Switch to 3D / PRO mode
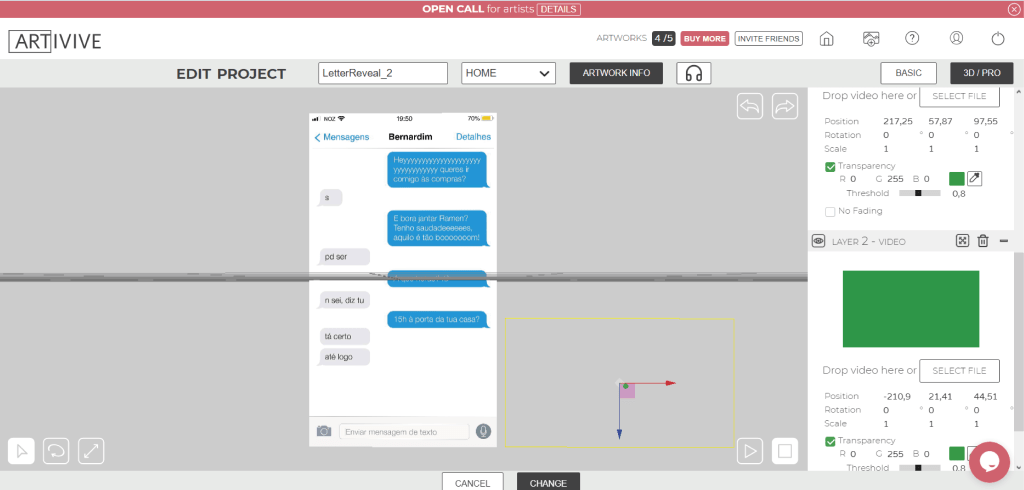This screenshot has width=1024, height=490. tap(981, 73)
